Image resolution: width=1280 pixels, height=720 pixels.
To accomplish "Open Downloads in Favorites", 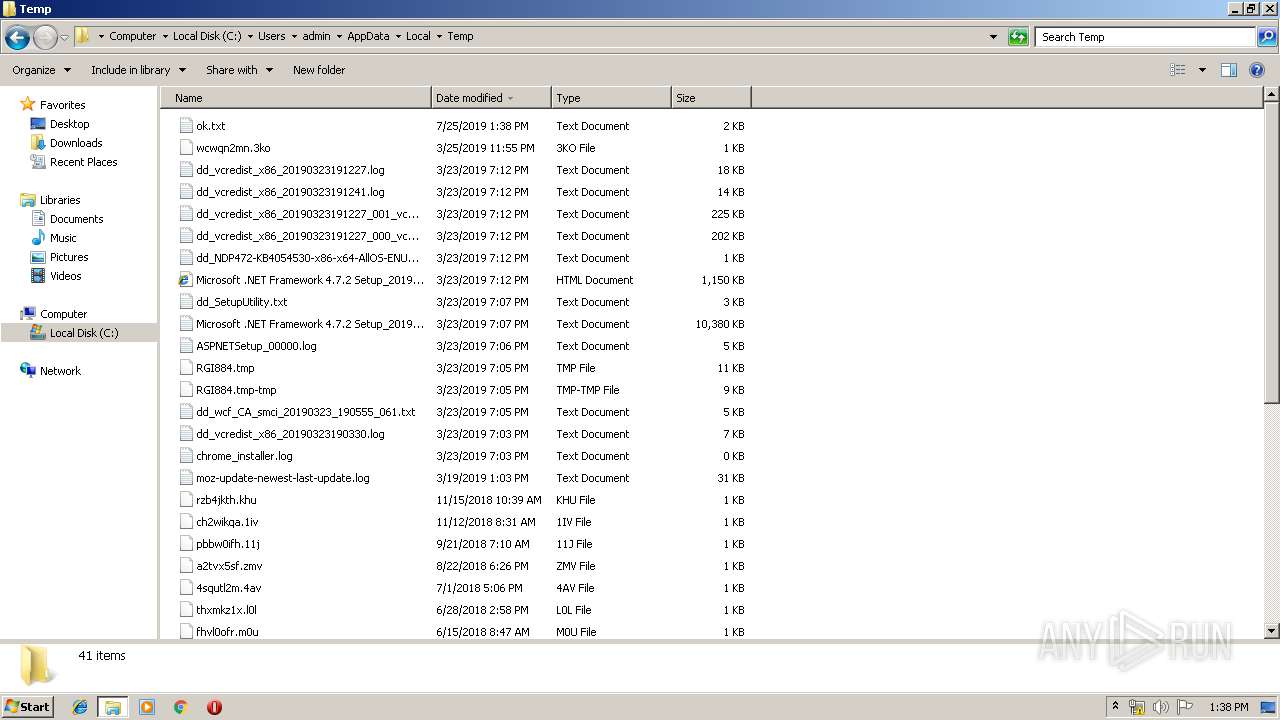I will click(x=76, y=143).
